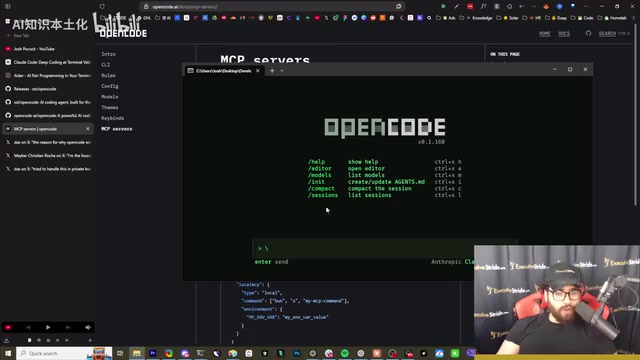
Task: Click New Tab in browser sidebar
Action: click(x=19, y=36)
